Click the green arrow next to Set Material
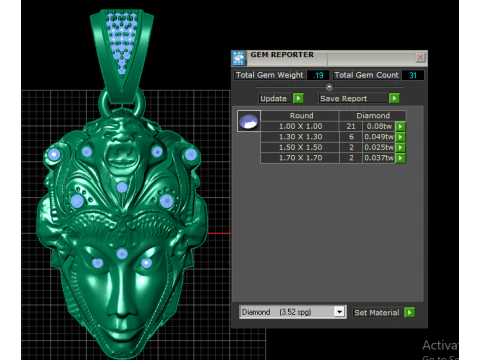 tap(409, 312)
